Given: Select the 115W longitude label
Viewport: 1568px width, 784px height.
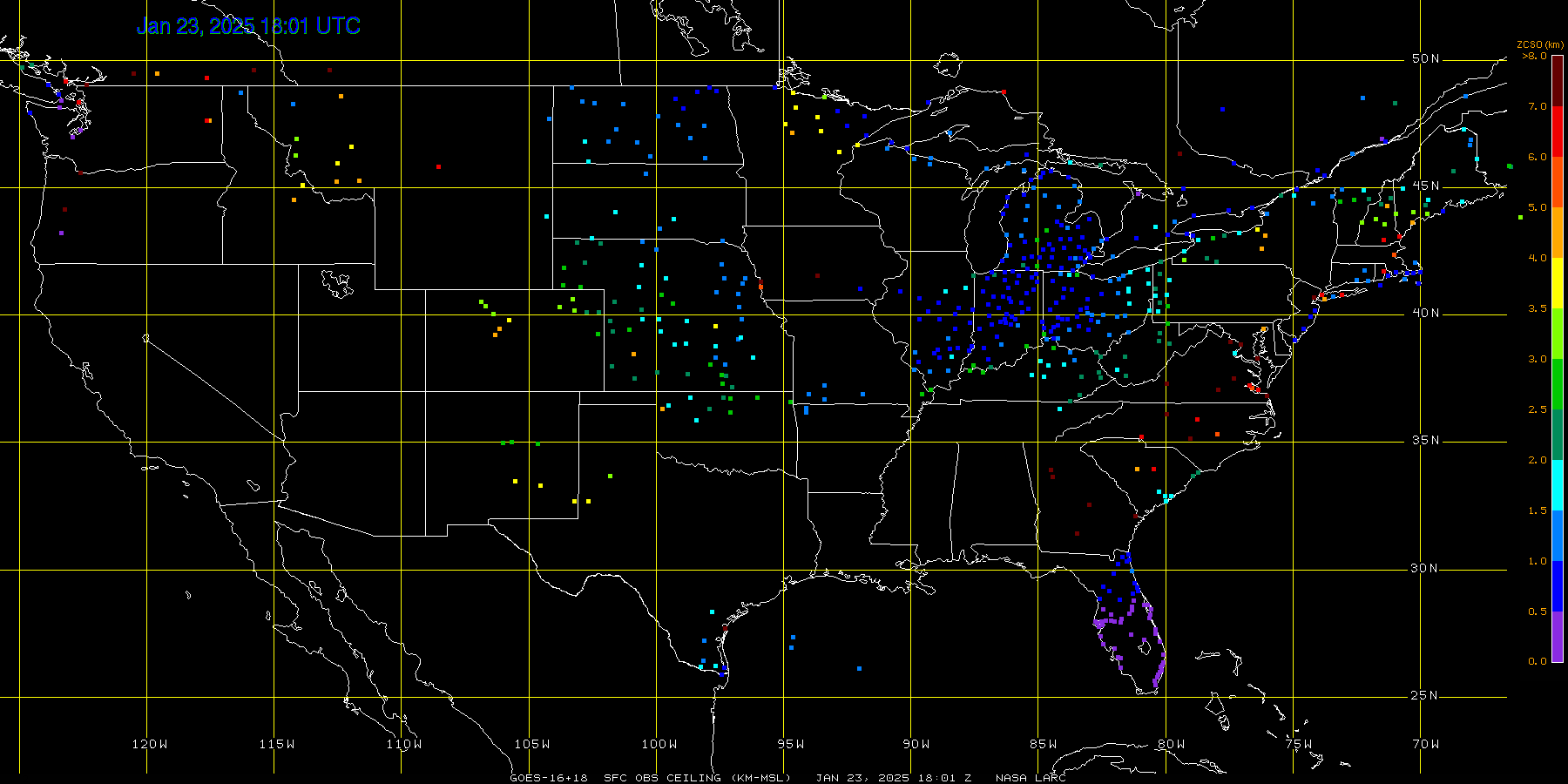Looking at the screenshot, I should (x=277, y=744).
